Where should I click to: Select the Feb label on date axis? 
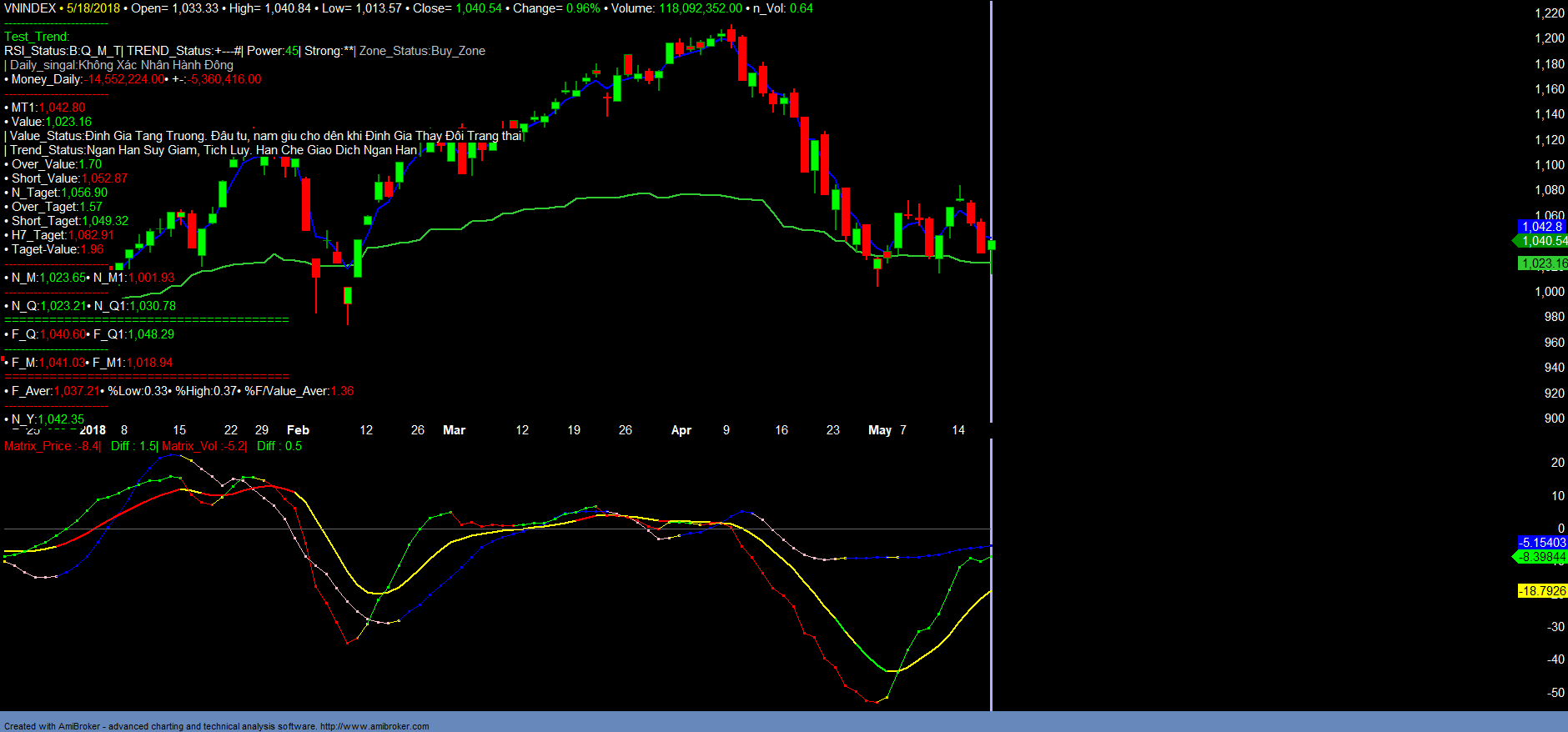click(x=298, y=430)
